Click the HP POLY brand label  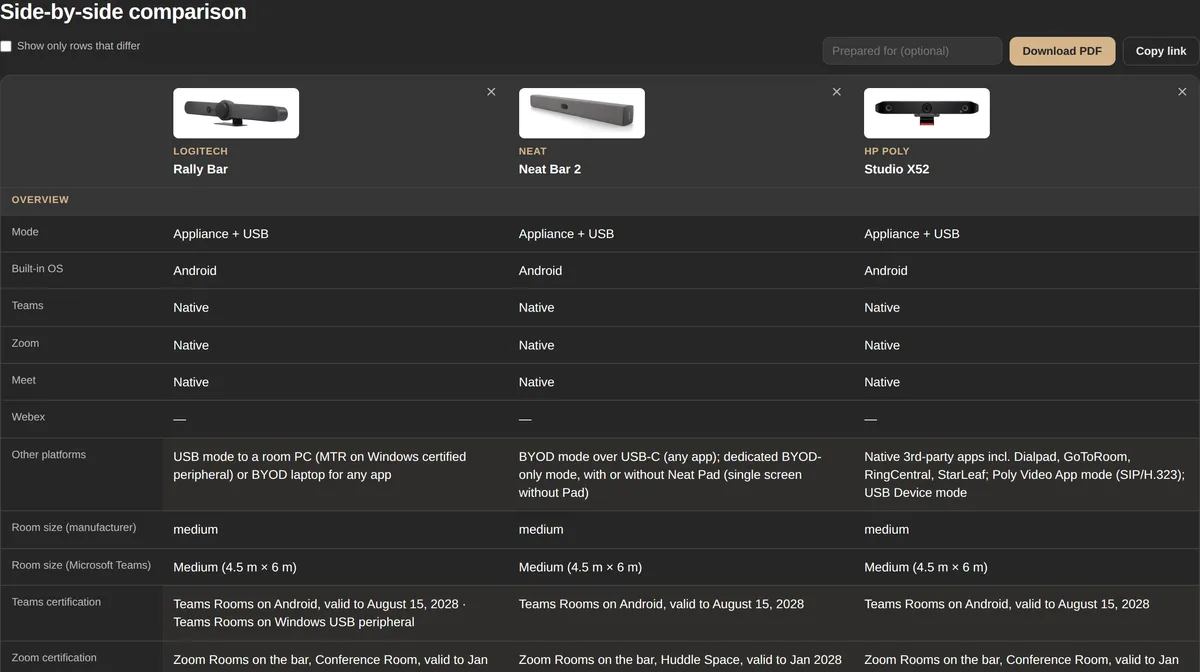(x=887, y=151)
